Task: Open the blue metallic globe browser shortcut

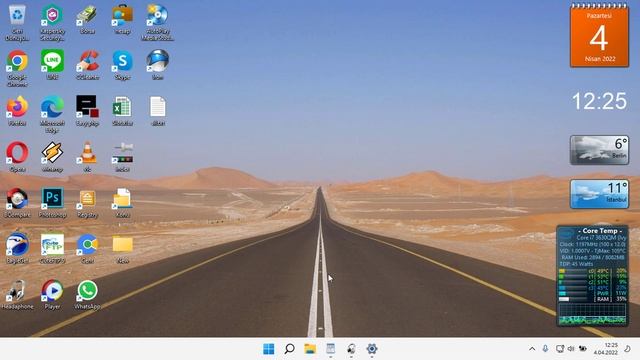Action: point(158,61)
